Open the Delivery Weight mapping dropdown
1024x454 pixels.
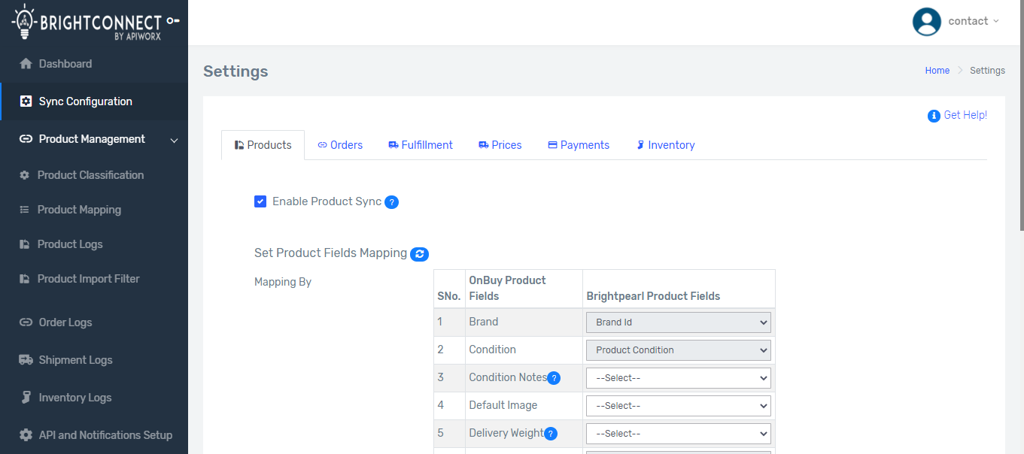click(679, 434)
